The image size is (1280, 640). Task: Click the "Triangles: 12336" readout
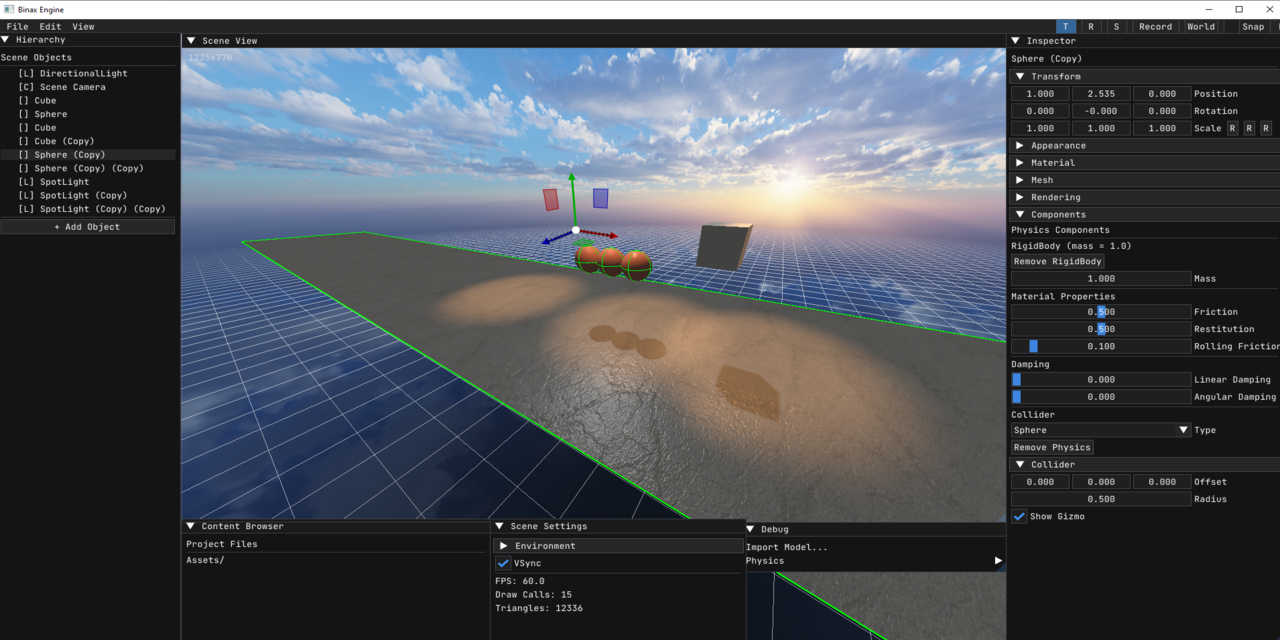(x=538, y=608)
